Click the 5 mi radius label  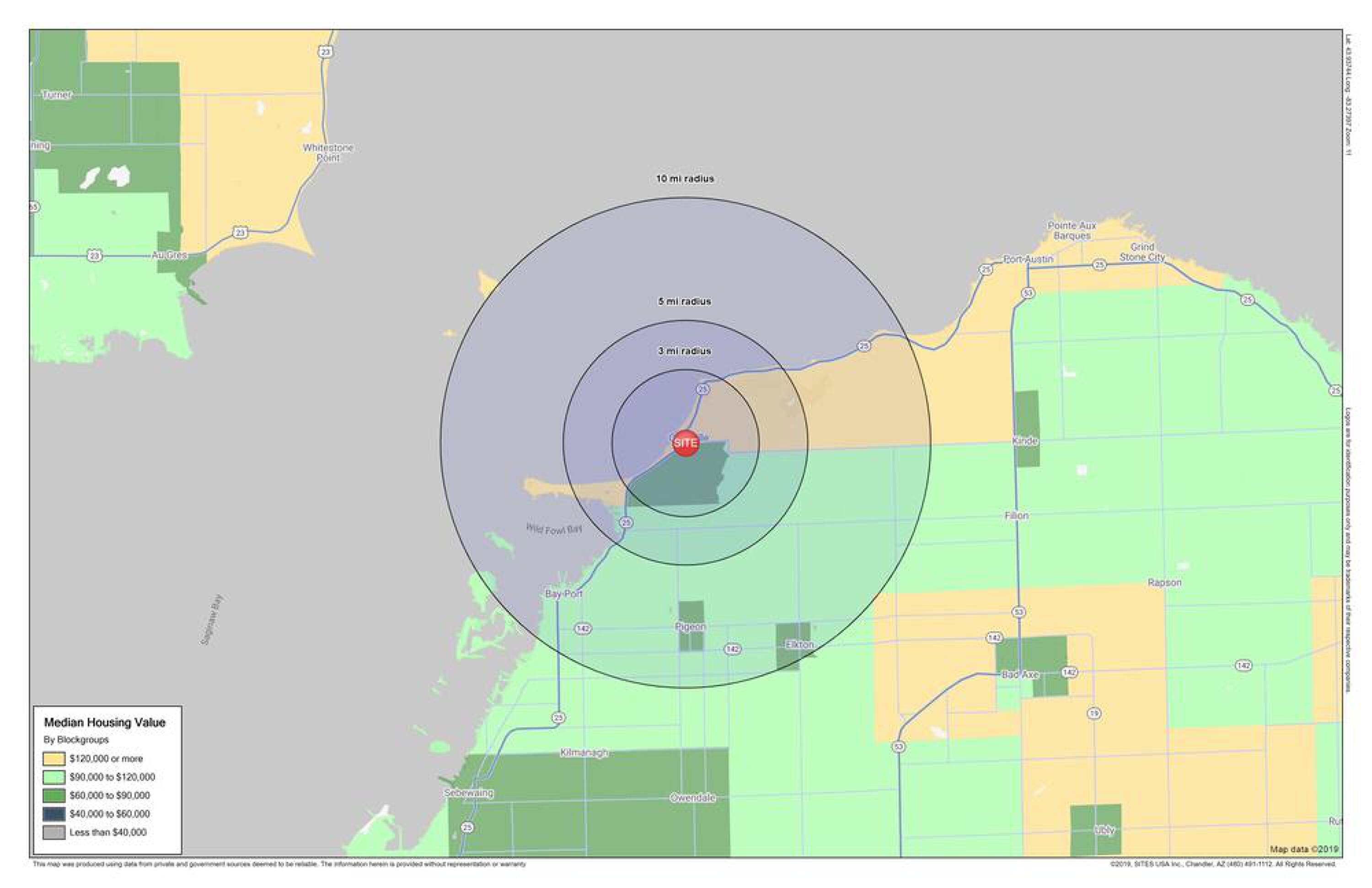(685, 301)
